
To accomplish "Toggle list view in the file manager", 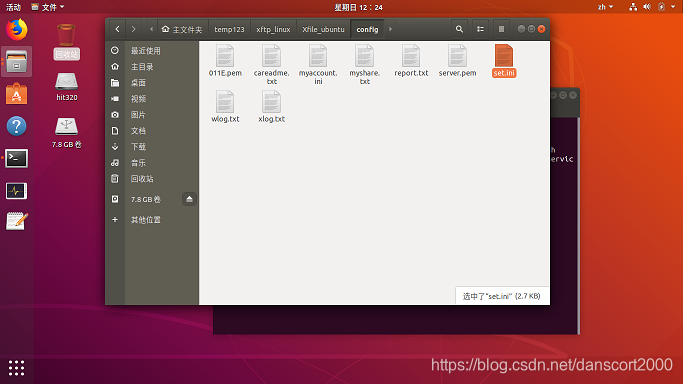I will 480,29.
